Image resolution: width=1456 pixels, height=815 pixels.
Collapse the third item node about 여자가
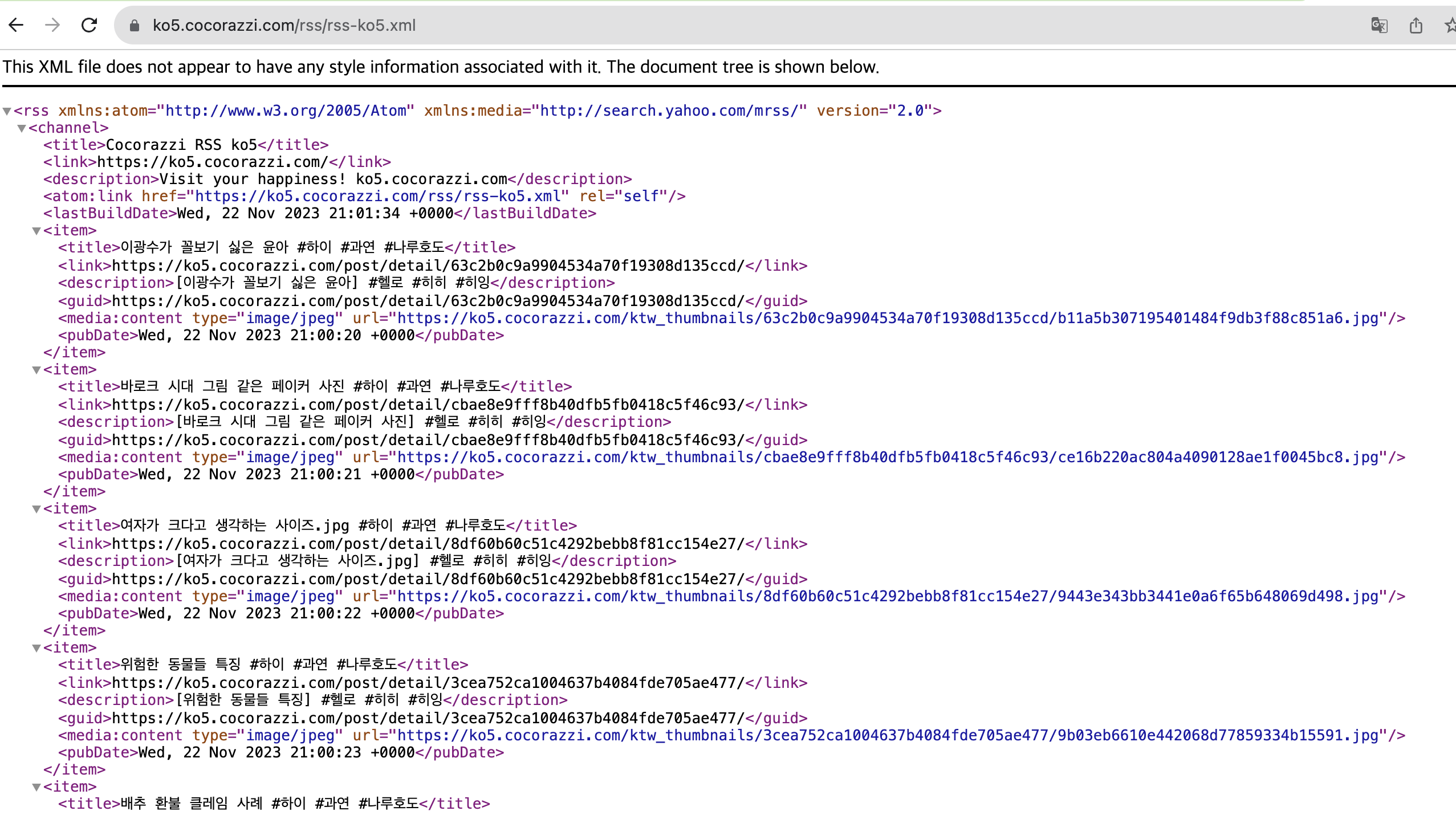pyautogui.click(x=36, y=509)
